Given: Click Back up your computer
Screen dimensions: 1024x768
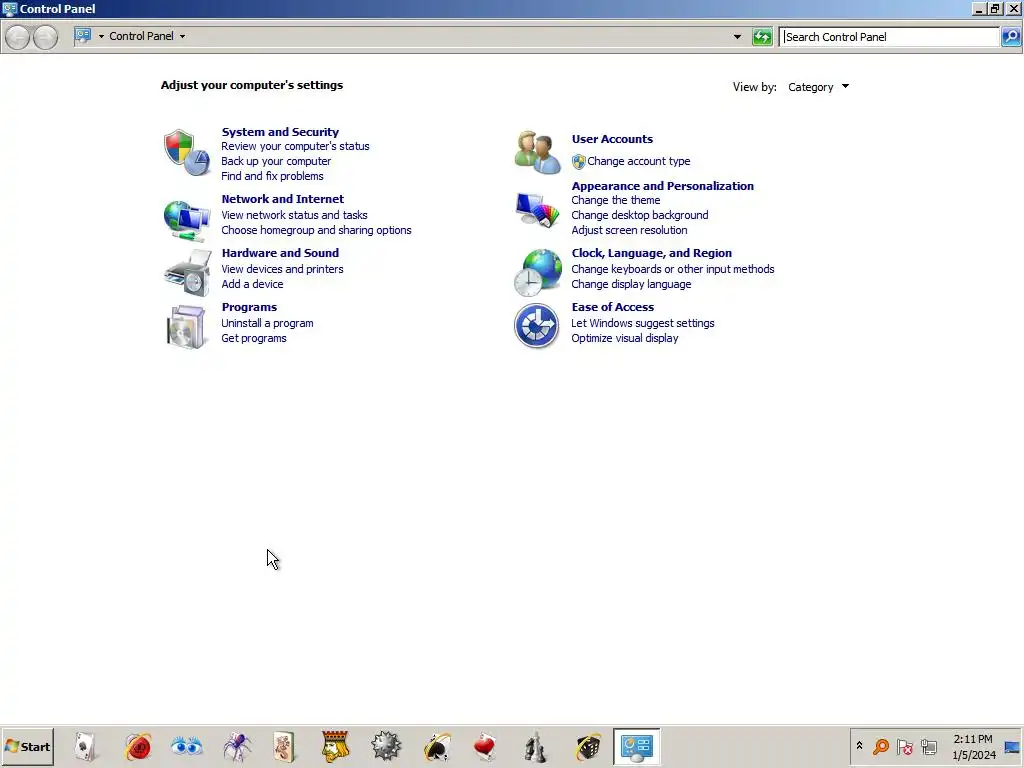Looking at the screenshot, I should point(276,161).
